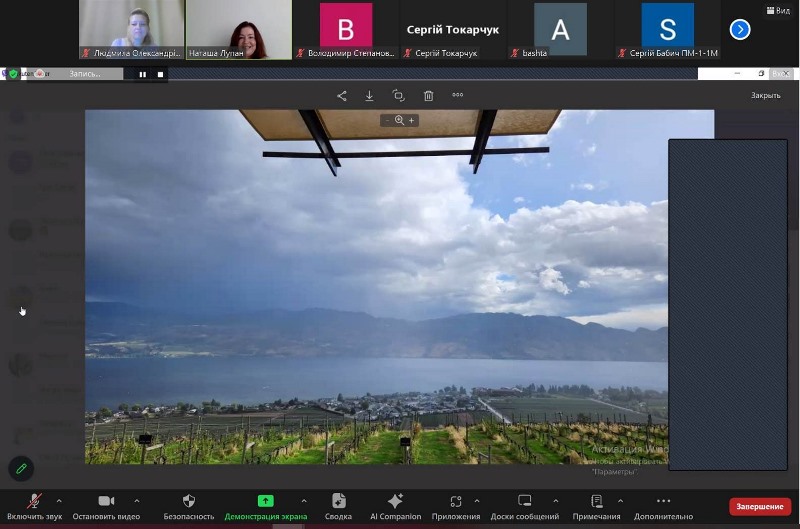Screen dimensions: 800x529
Task: Select Володимир Степанов participant tile
Action: pyautogui.click(x=346, y=30)
